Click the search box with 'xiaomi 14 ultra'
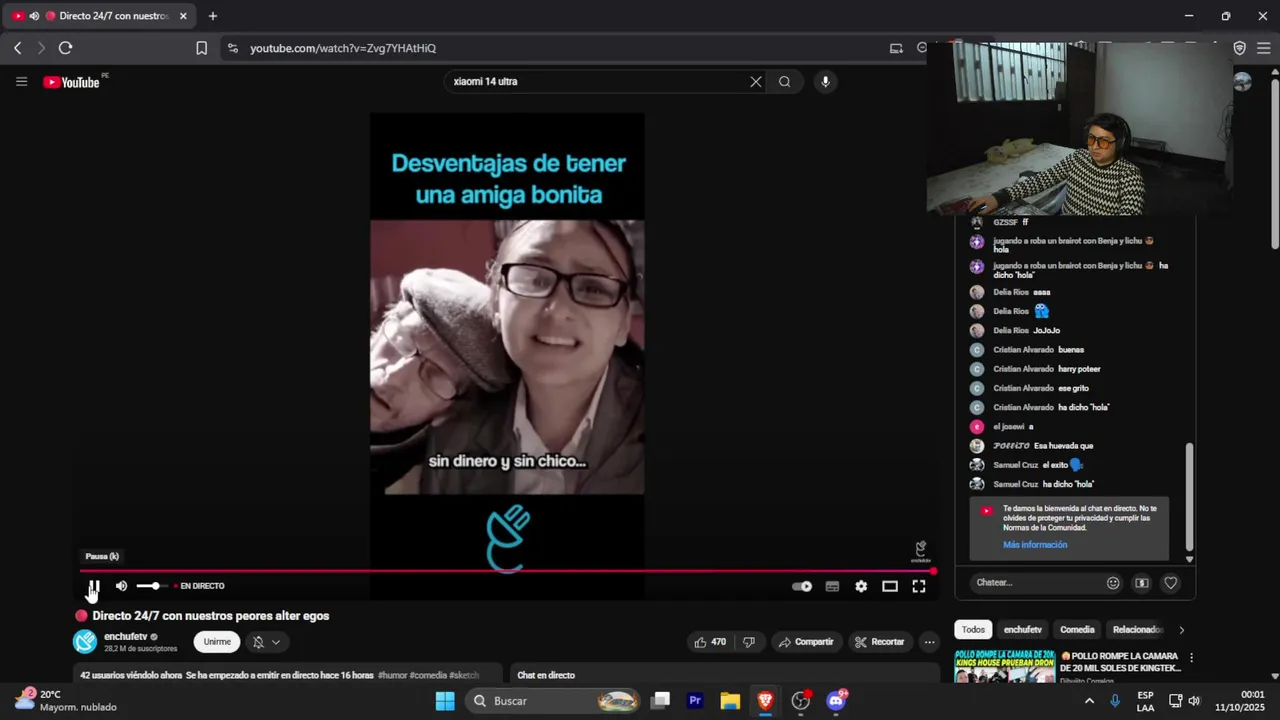1280x720 pixels. 600,82
